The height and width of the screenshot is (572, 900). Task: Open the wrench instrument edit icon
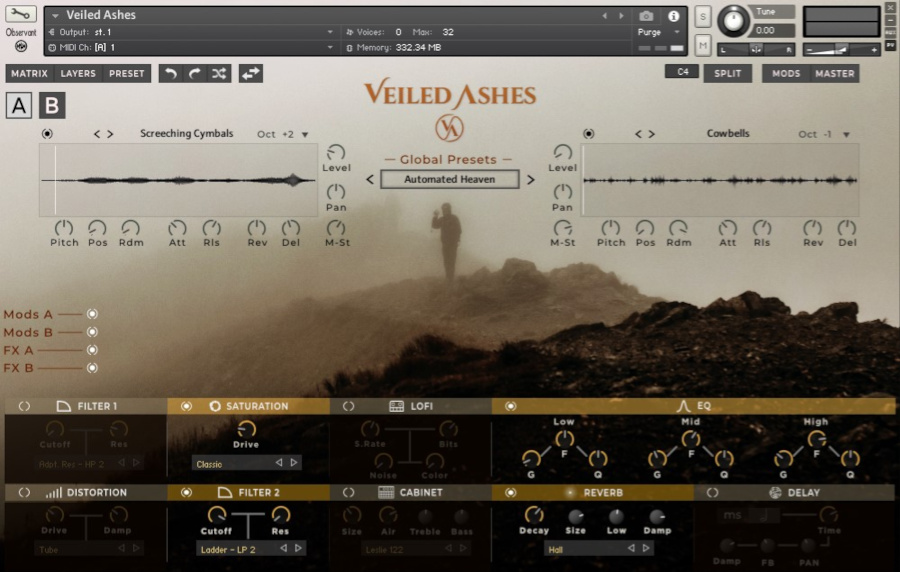point(21,14)
